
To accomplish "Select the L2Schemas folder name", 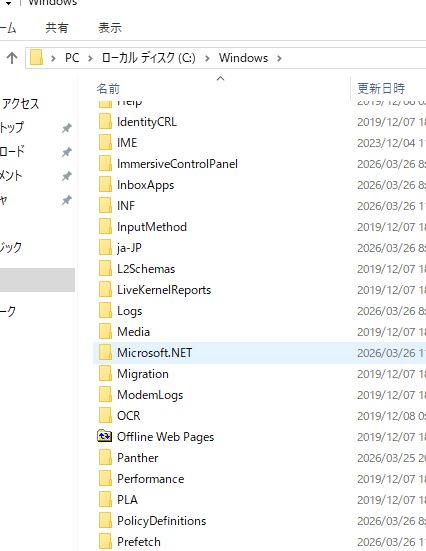I will tap(146, 269).
